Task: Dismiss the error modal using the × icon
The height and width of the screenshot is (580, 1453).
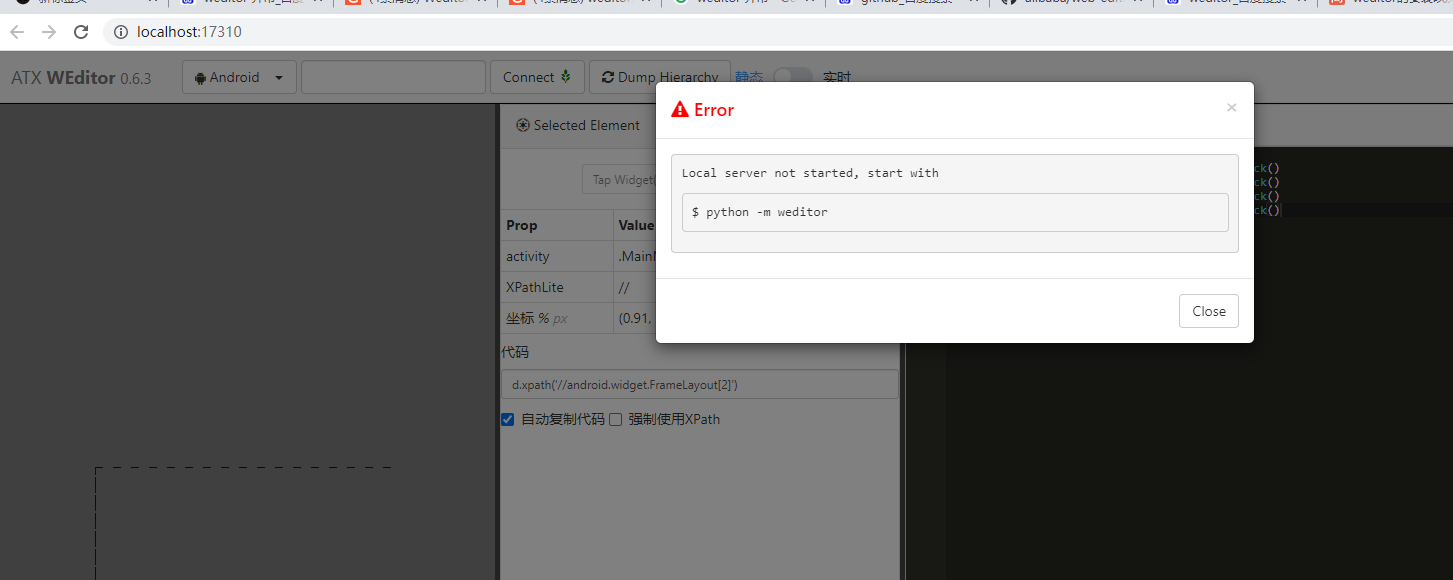Action: (1231, 108)
